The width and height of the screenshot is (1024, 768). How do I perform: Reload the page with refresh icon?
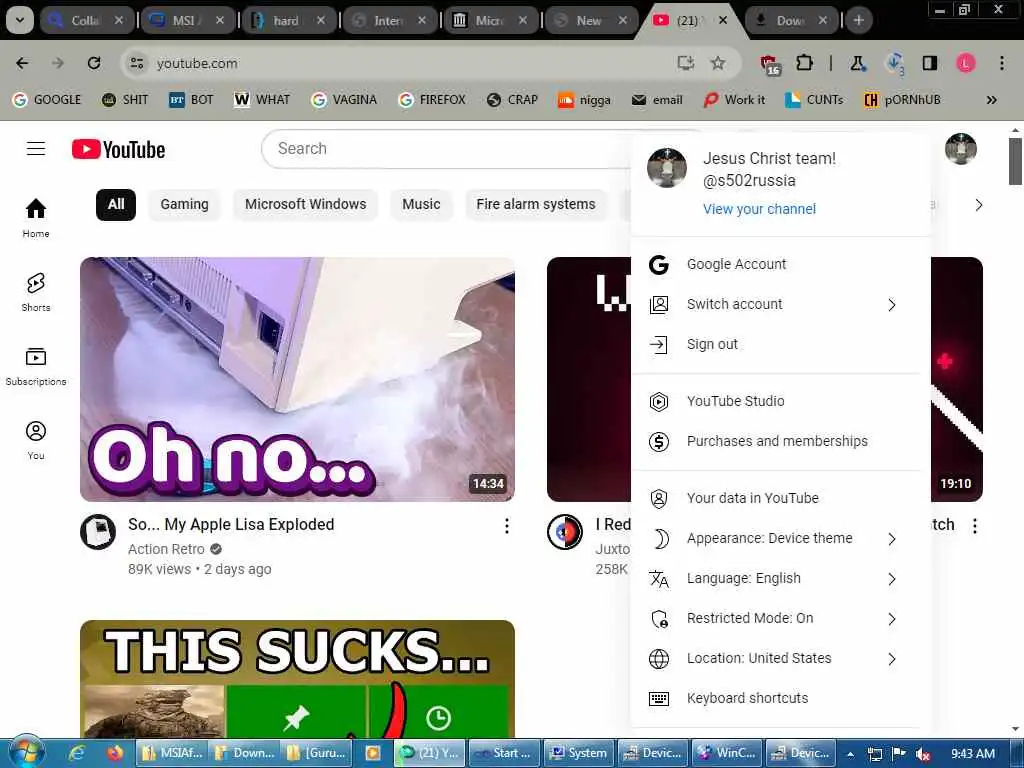click(x=94, y=63)
